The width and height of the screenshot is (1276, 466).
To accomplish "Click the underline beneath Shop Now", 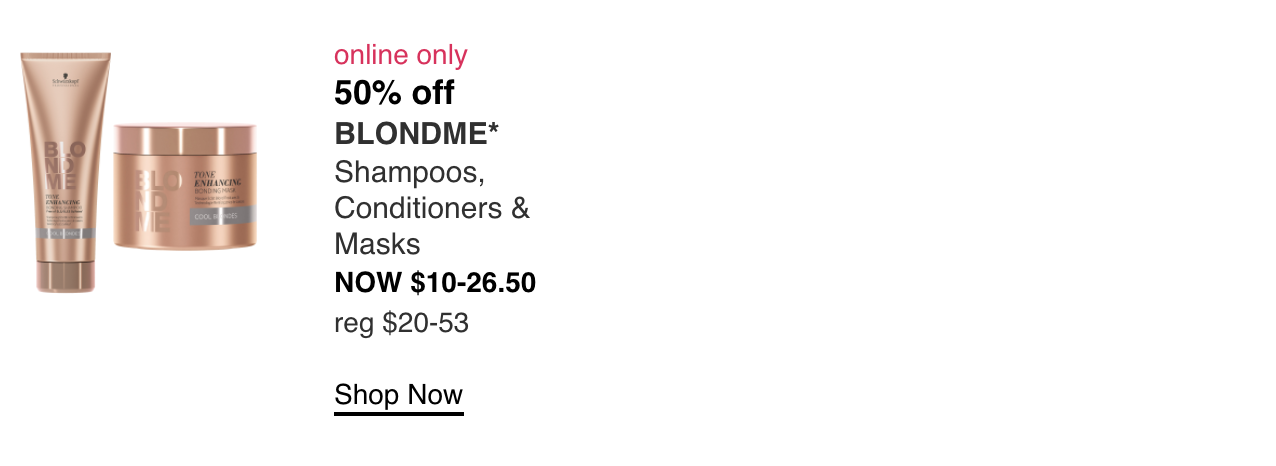I will (399, 412).
